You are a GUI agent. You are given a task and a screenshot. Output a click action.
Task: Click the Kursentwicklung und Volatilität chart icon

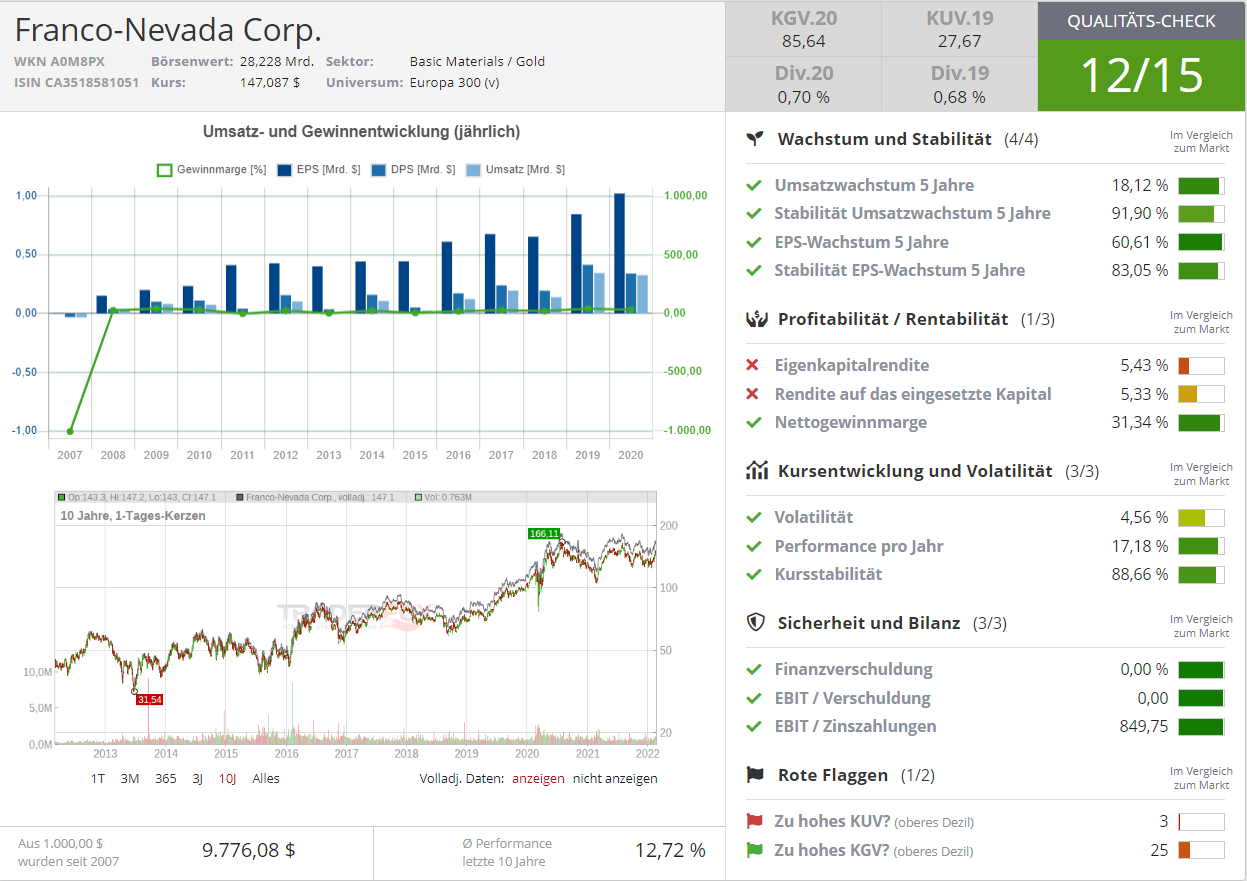[x=756, y=471]
